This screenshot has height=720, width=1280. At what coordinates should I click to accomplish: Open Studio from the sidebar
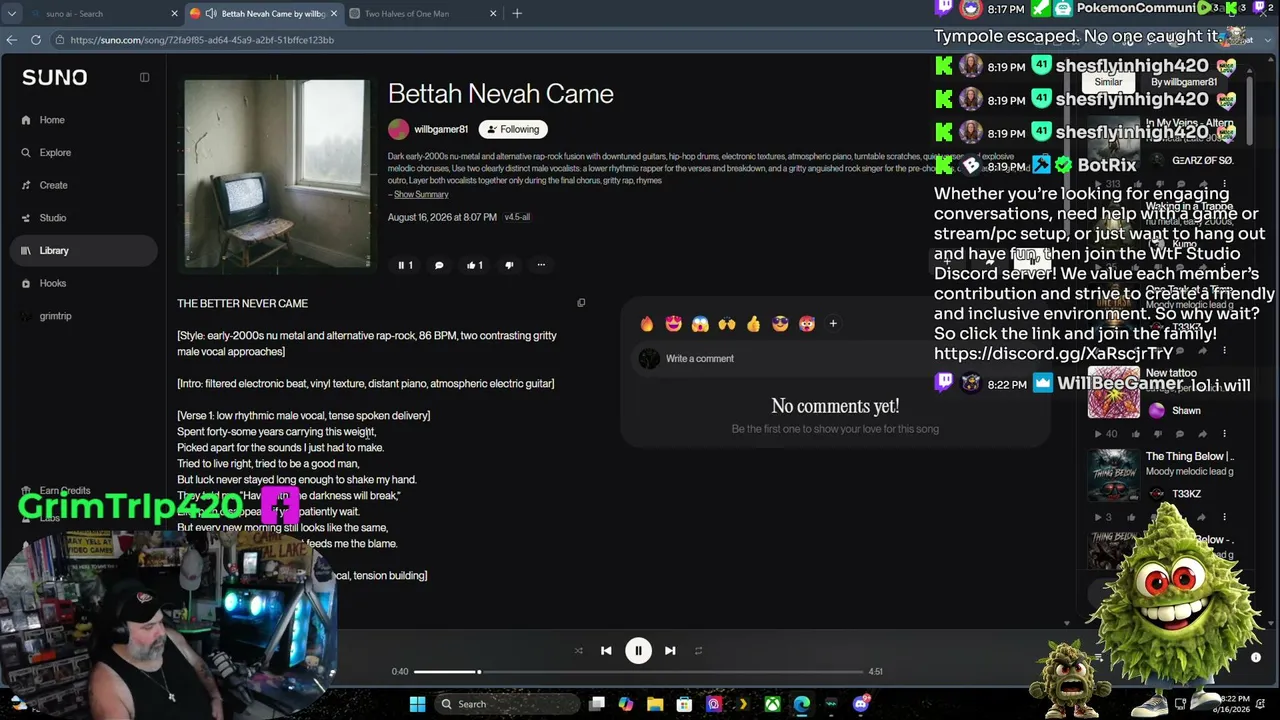[x=53, y=218]
